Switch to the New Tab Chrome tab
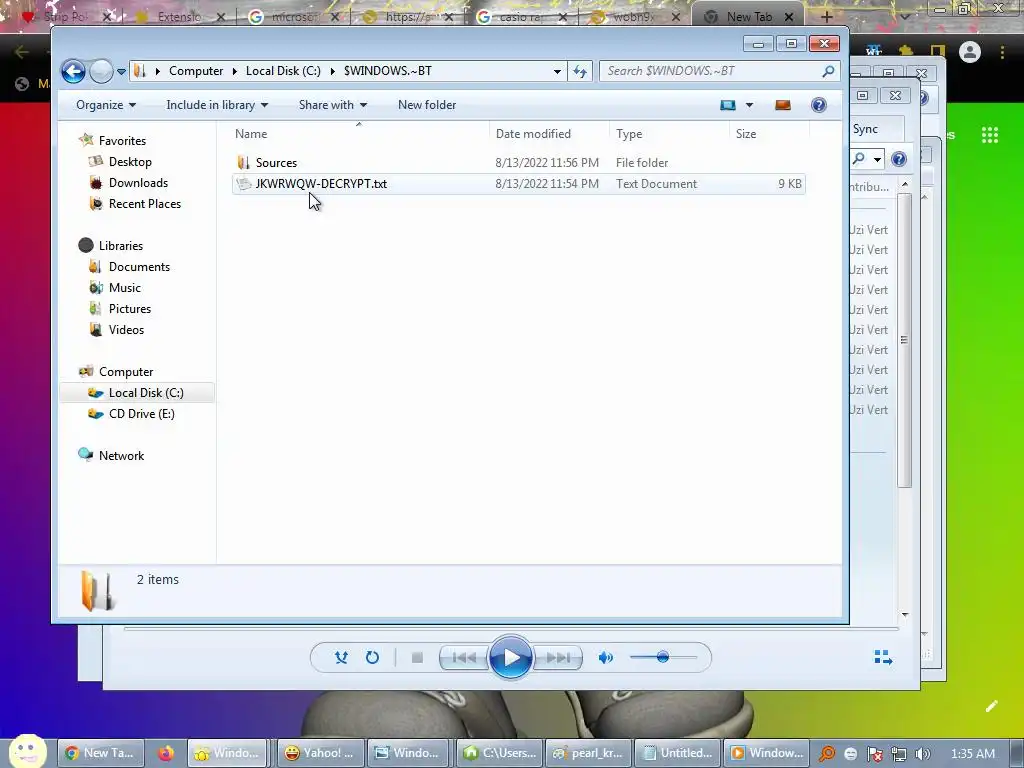The height and width of the screenshot is (768, 1024). pos(748,17)
